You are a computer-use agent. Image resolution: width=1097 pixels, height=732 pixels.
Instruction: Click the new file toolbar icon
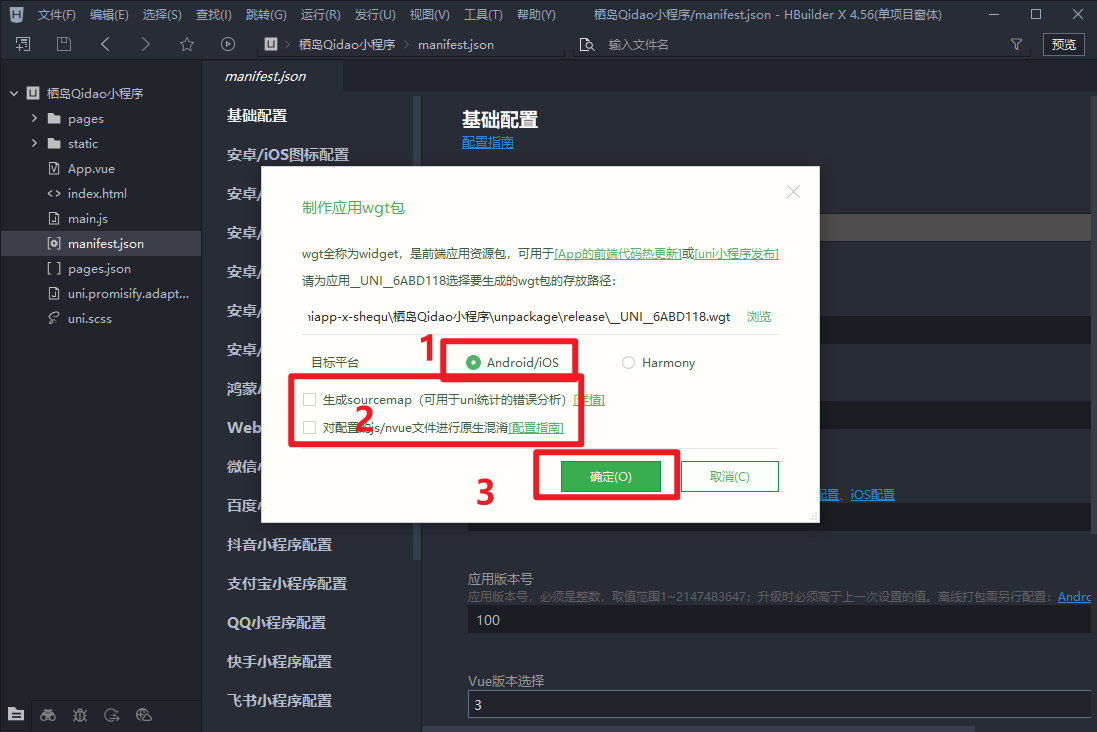(23, 44)
